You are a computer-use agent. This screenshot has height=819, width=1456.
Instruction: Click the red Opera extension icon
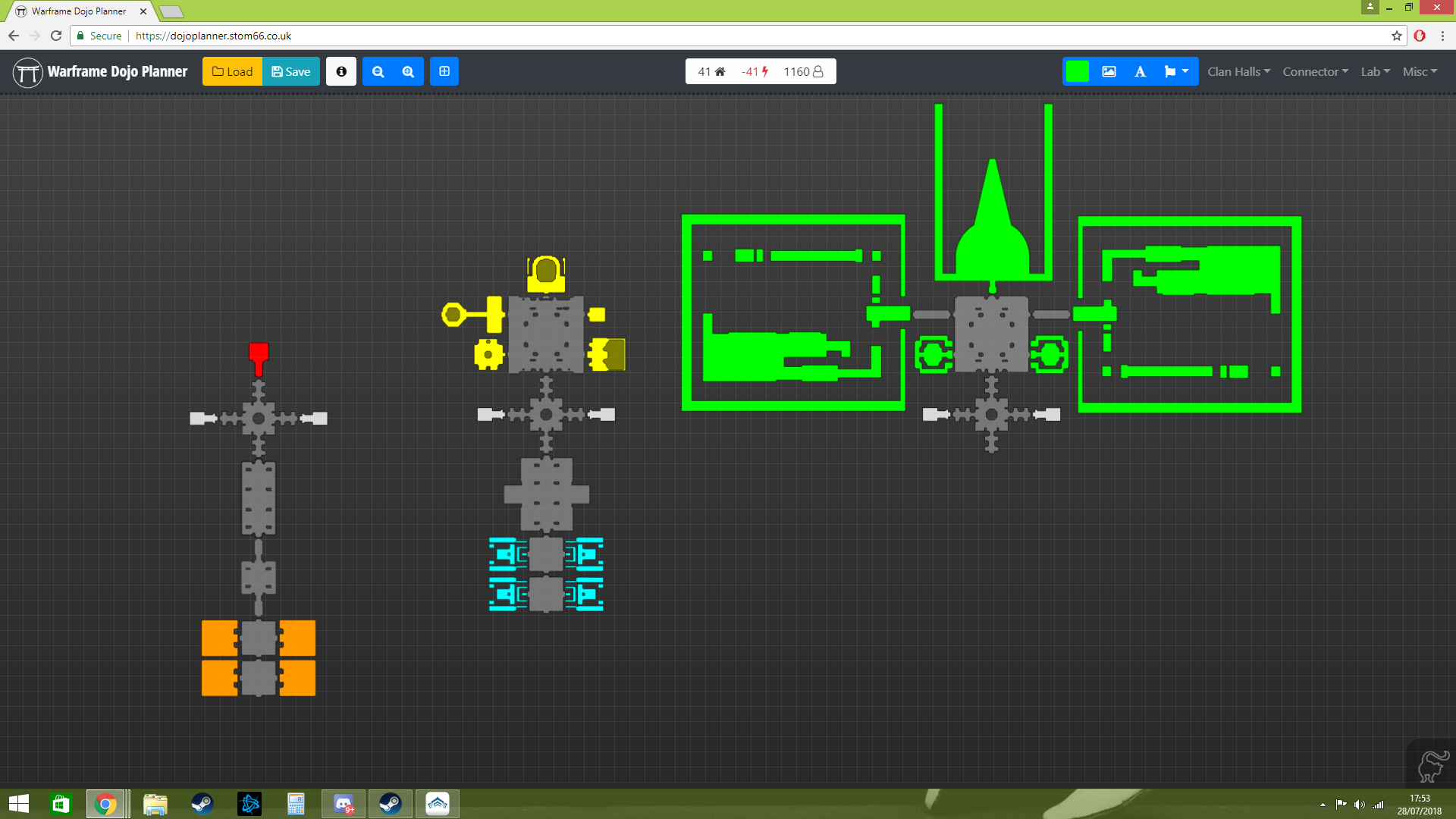(x=1420, y=36)
